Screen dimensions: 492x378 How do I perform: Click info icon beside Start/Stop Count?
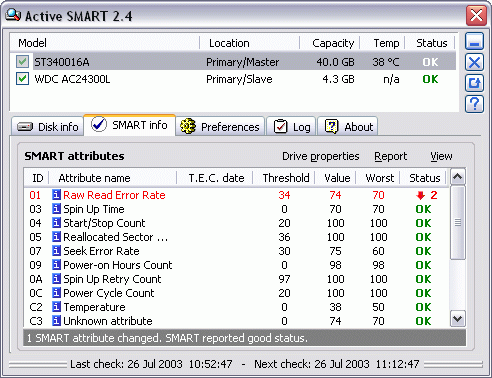click(x=56, y=223)
